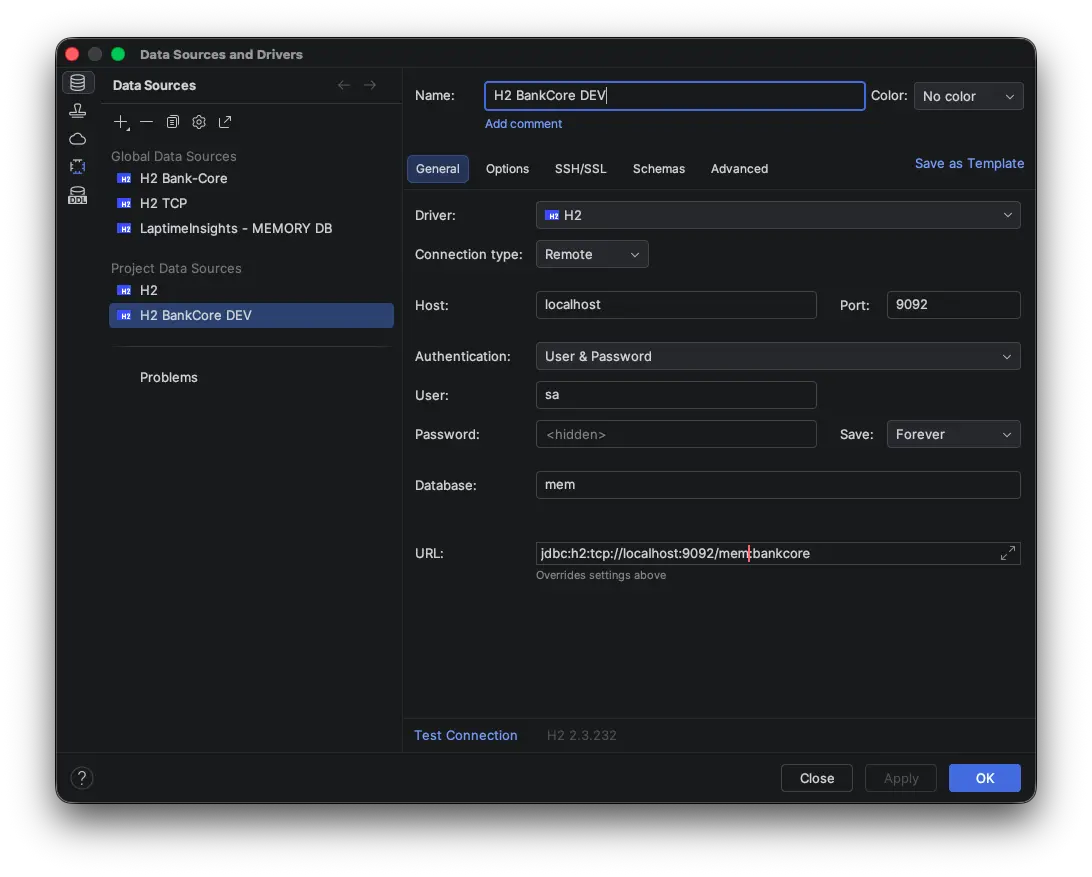Open the password Save dropdown showing Forever
The image size is (1092, 877).
(x=953, y=434)
